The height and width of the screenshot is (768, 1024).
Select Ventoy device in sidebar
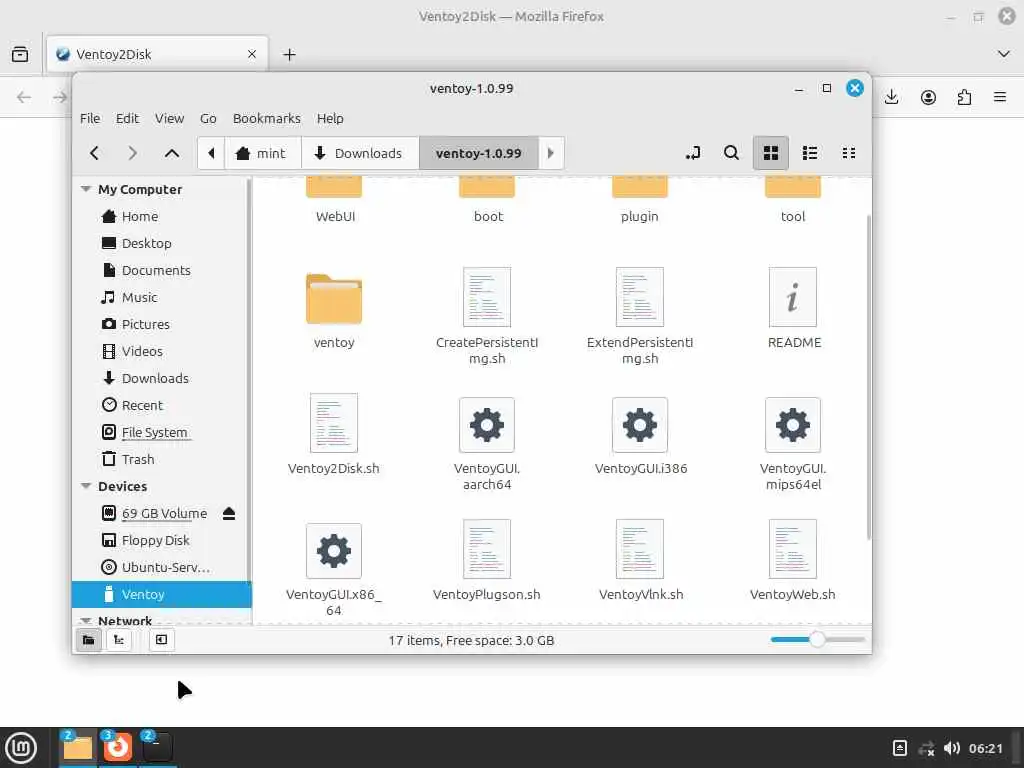coord(161,594)
